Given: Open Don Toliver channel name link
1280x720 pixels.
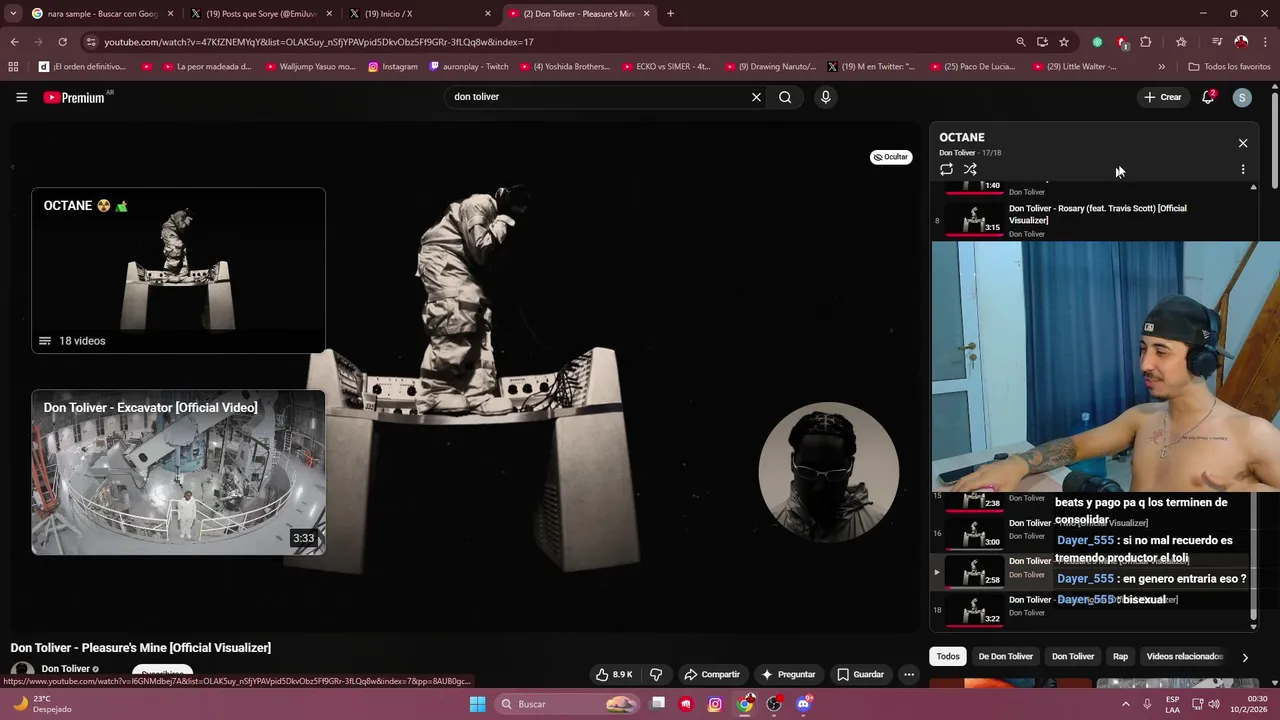Looking at the screenshot, I should pyautogui.click(x=66, y=669).
